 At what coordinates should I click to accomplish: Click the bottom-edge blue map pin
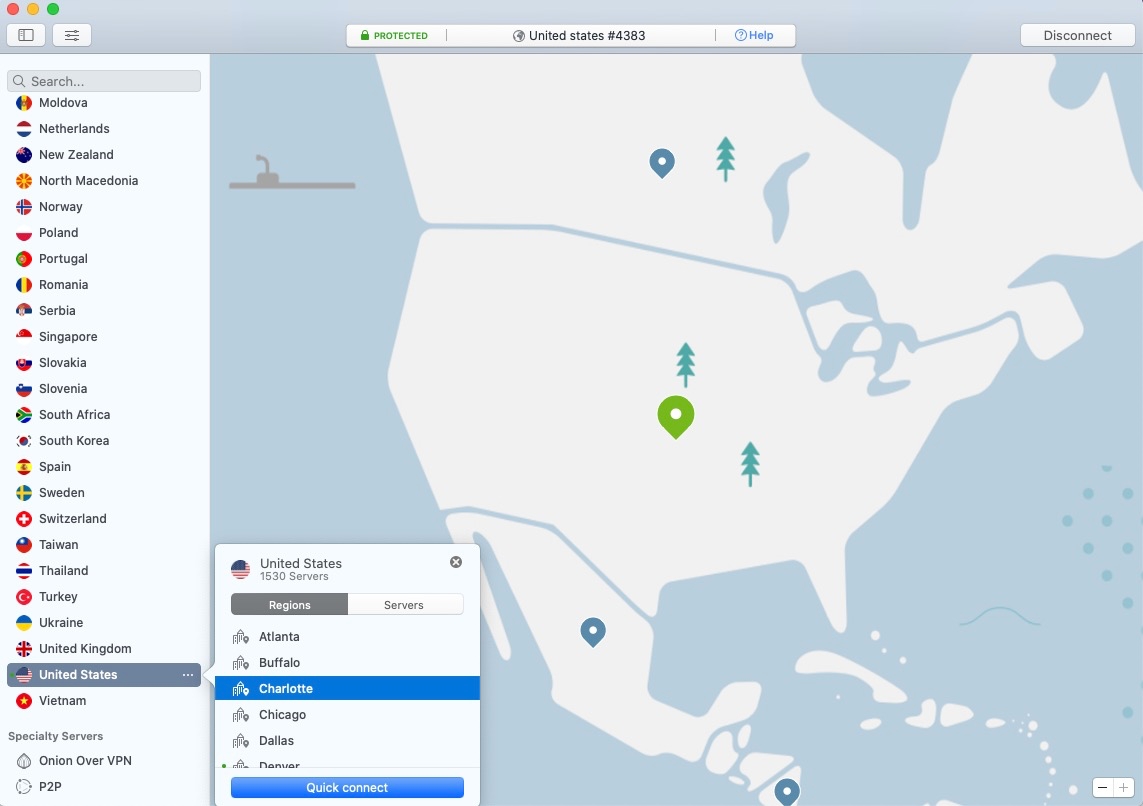point(787,791)
